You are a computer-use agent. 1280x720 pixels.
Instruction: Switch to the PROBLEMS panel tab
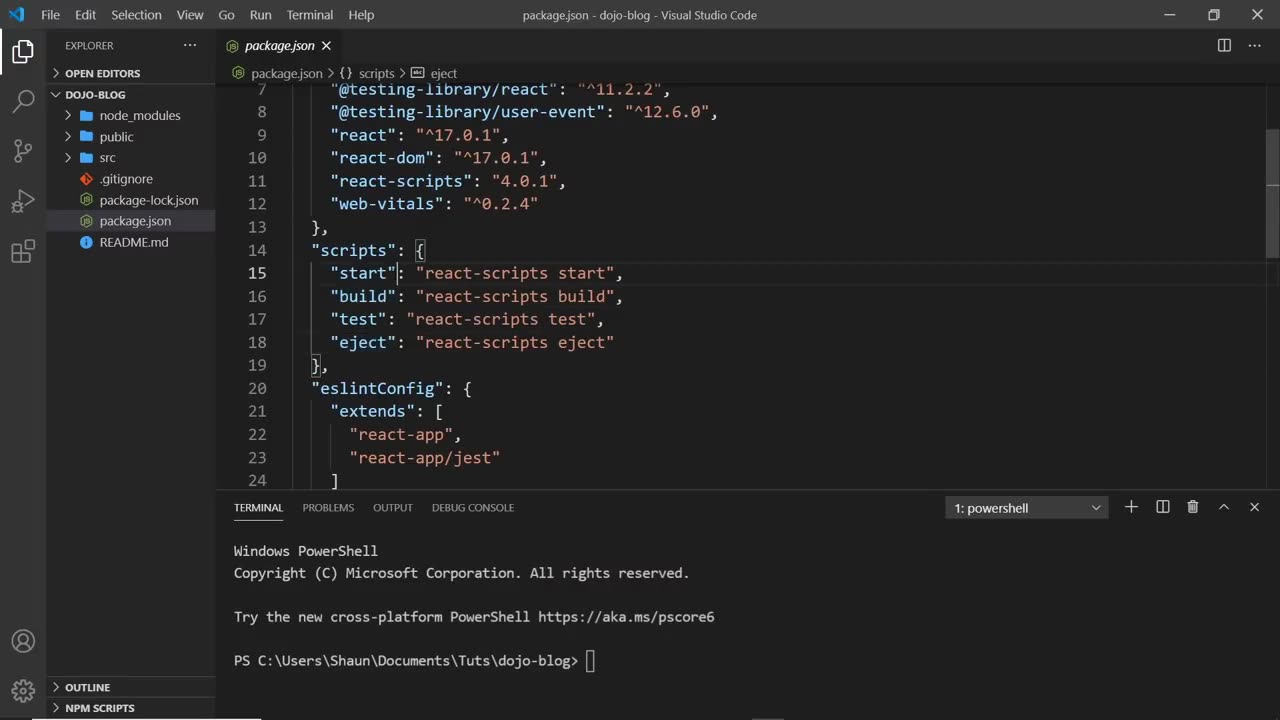click(328, 507)
